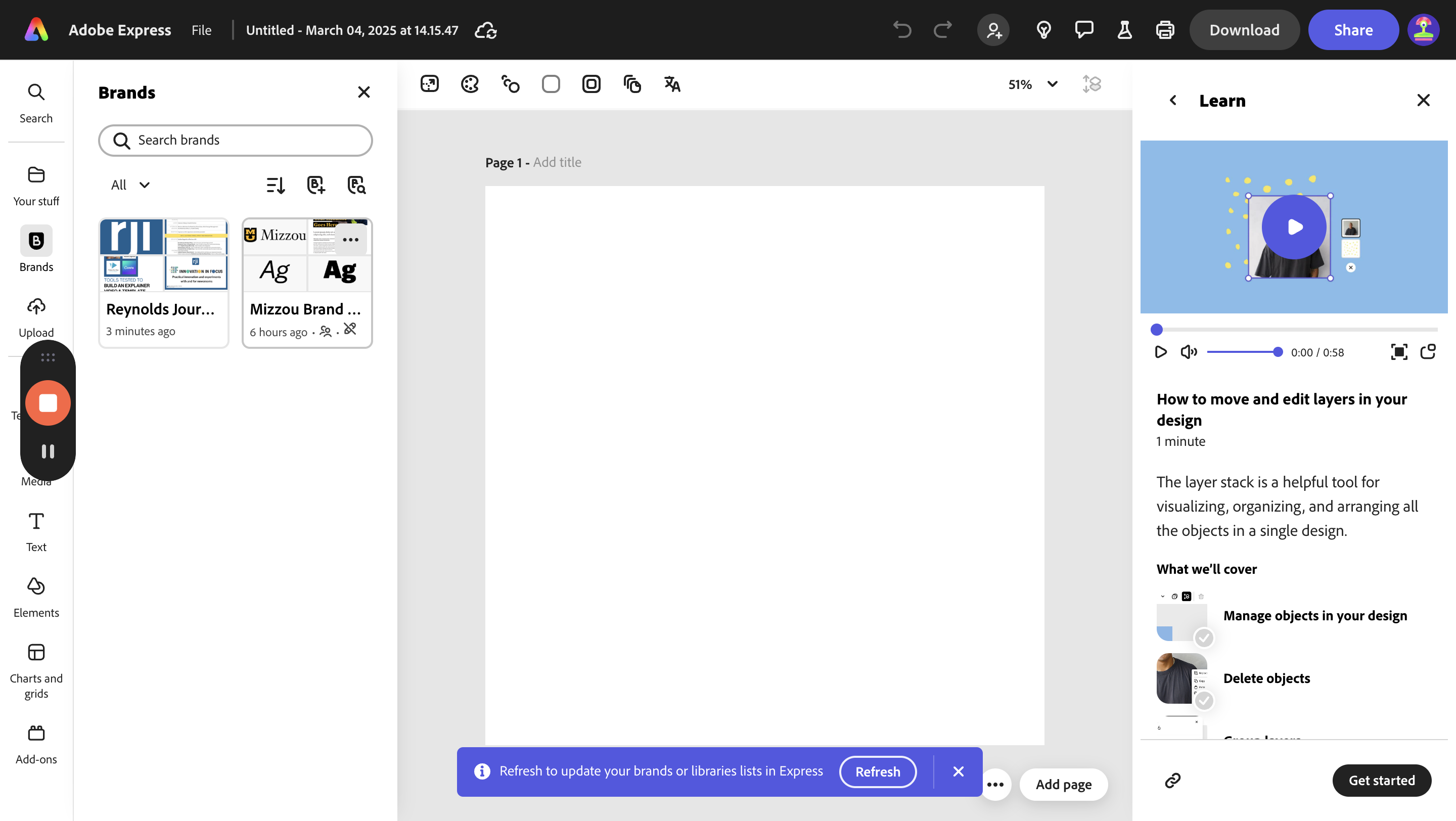1456x821 pixels.
Task: Click the undo arrow in the top bar
Action: pyautogui.click(x=901, y=30)
